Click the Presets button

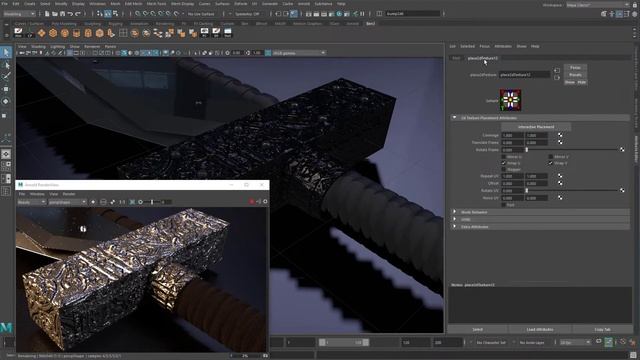coord(575,75)
